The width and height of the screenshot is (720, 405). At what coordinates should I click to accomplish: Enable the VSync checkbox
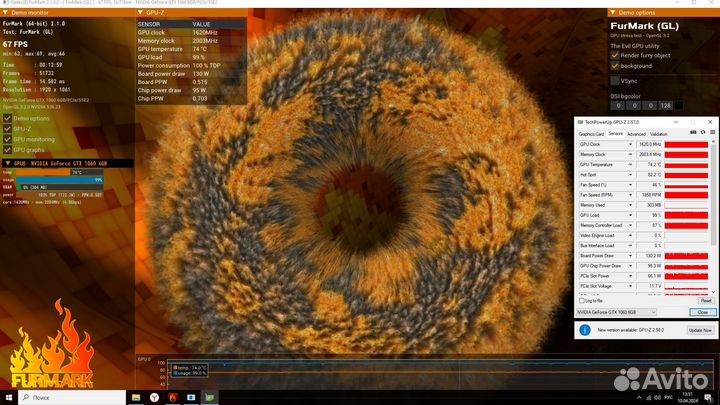tap(615, 80)
